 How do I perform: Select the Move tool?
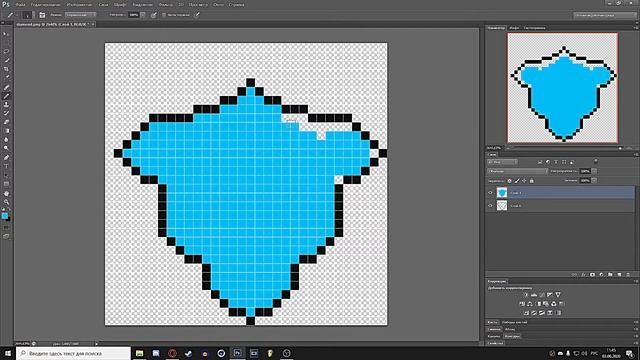(x=6, y=34)
